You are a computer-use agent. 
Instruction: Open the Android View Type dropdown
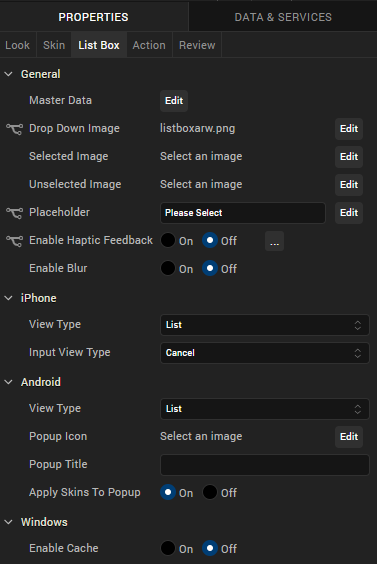pyautogui.click(x=265, y=409)
